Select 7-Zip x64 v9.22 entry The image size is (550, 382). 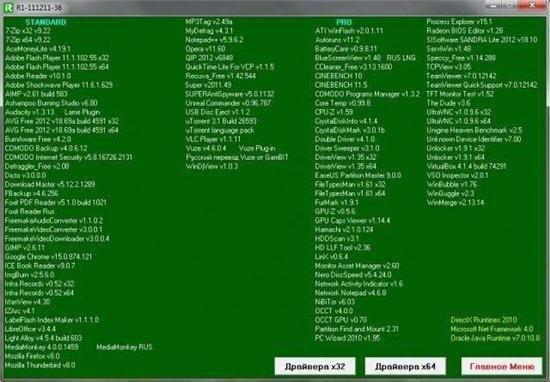[x=28, y=40]
